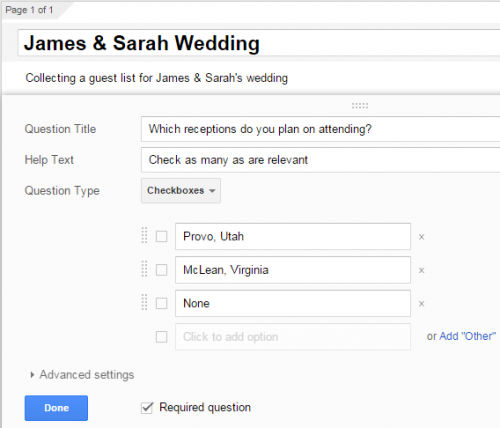Remove the Provo, Utah option
The height and width of the screenshot is (428, 500).
click(x=421, y=237)
